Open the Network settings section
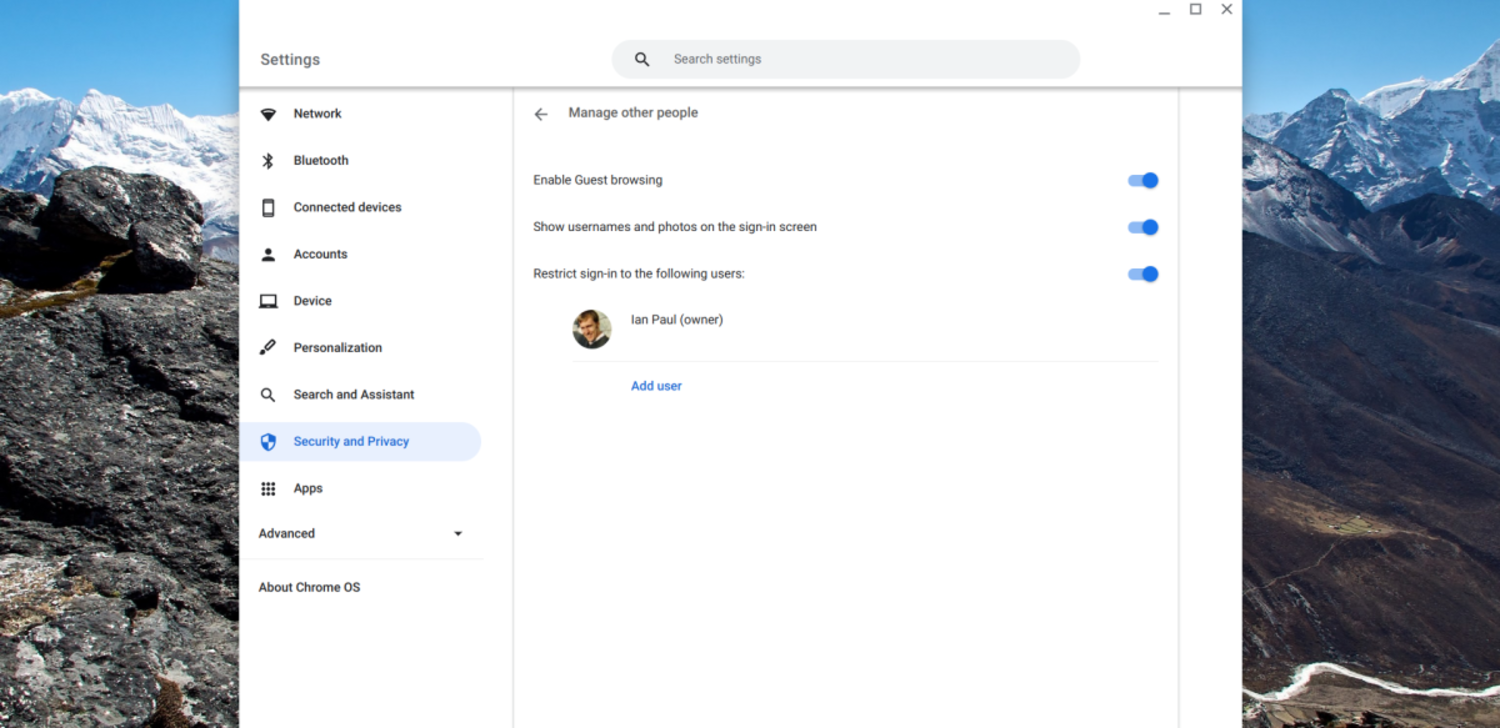 [x=360, y=114]
